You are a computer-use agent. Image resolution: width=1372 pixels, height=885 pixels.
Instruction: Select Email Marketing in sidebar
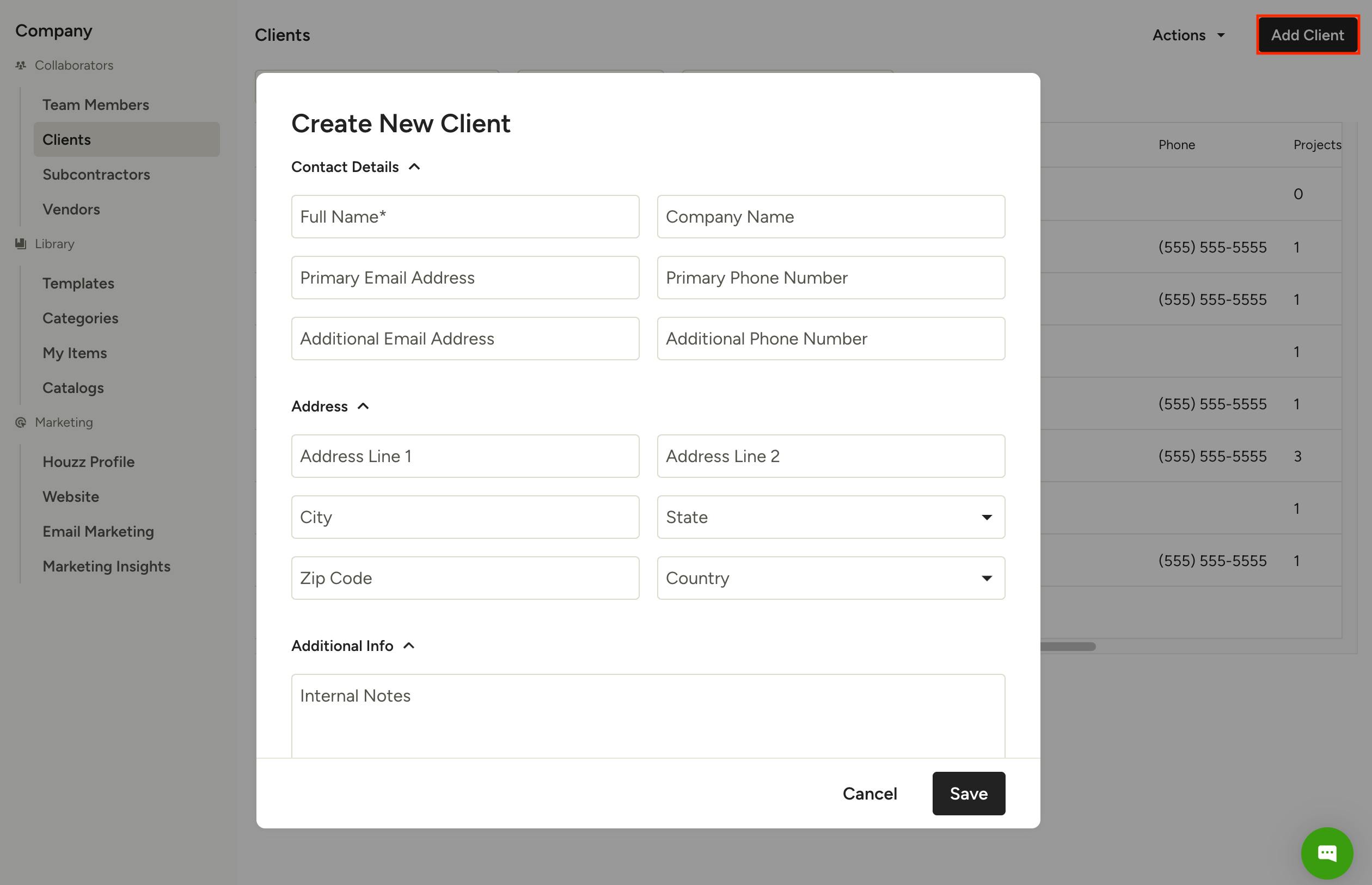99,532
